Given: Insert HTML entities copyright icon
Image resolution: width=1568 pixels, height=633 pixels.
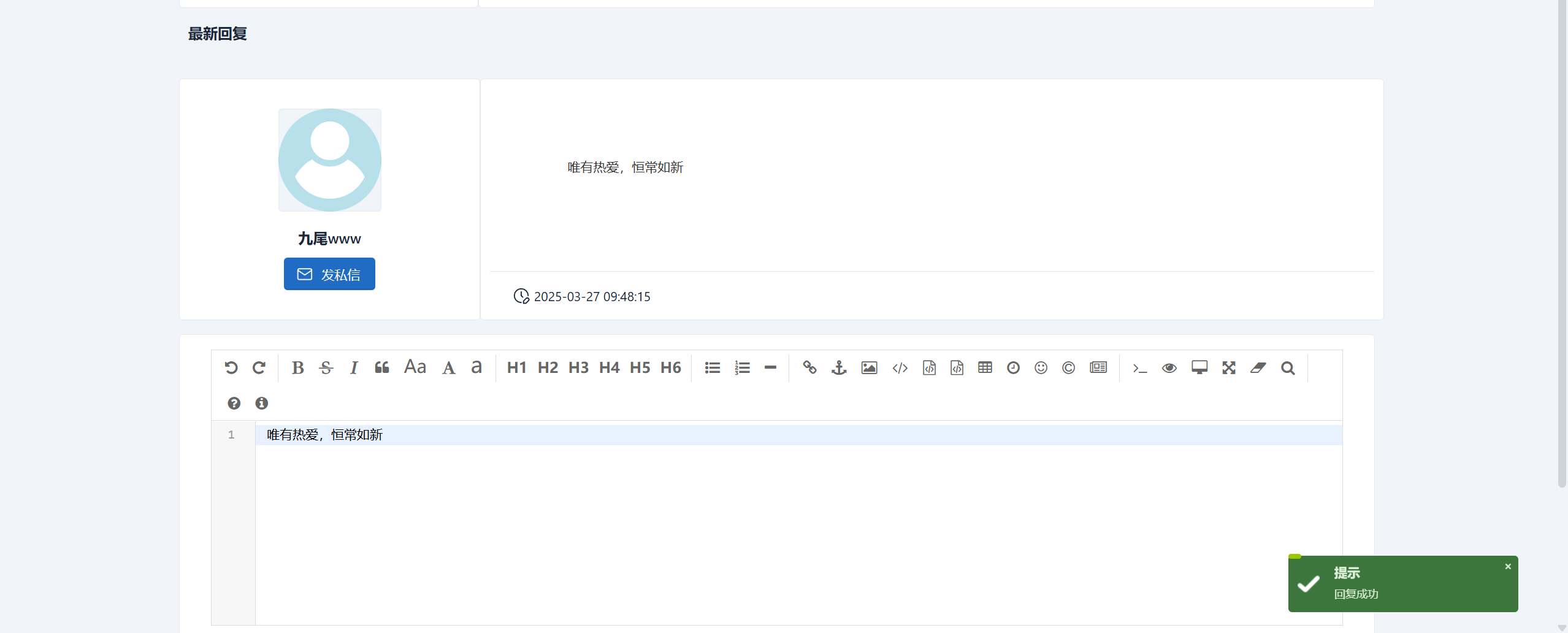Looking at the screenshot, I should (1068, 367).
